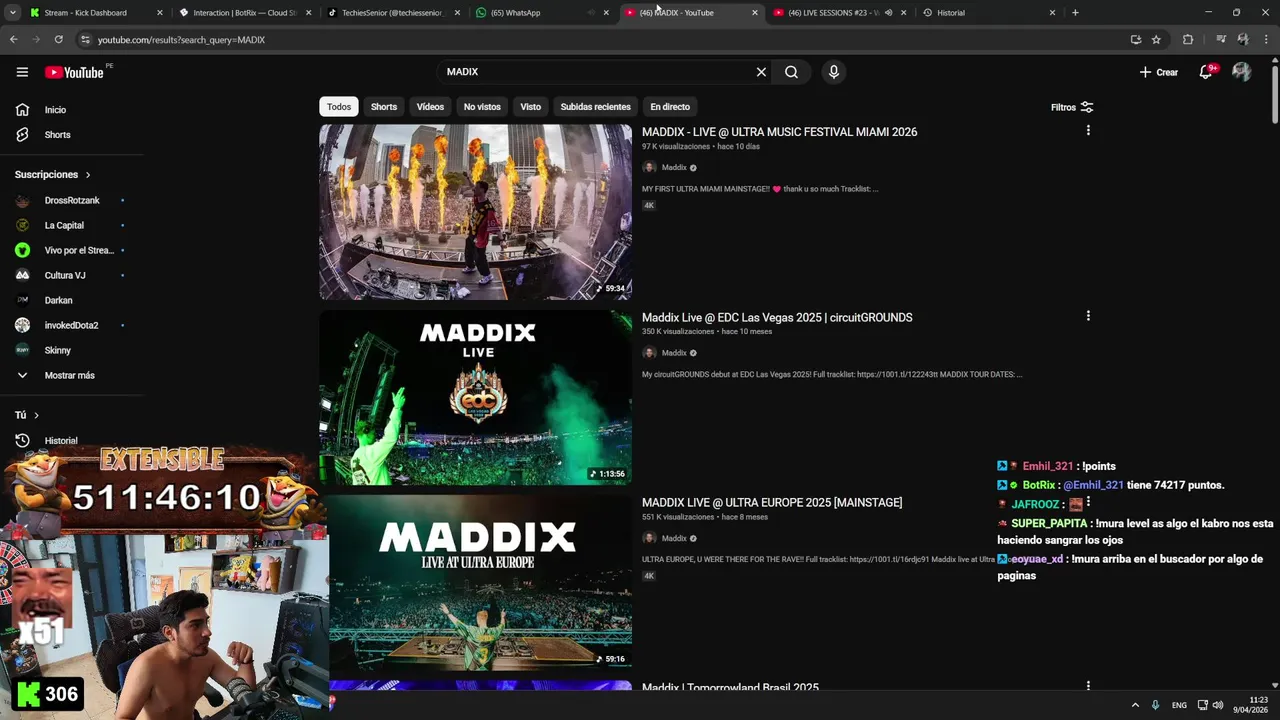Show hidden system tray icons
This screenshot has height=720, width=1280.
click(1135, 705)
